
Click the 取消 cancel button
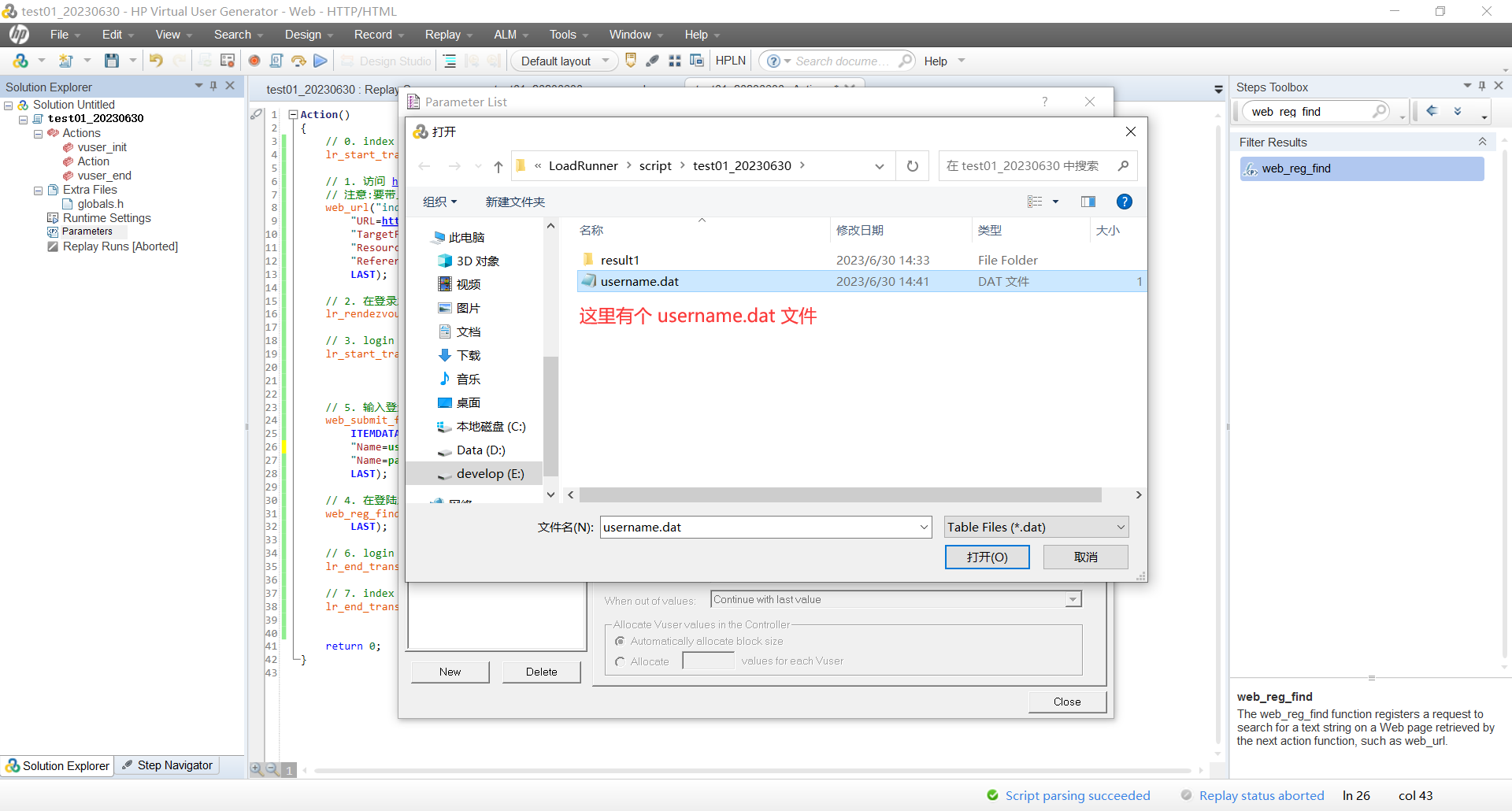pos(1086,557)
